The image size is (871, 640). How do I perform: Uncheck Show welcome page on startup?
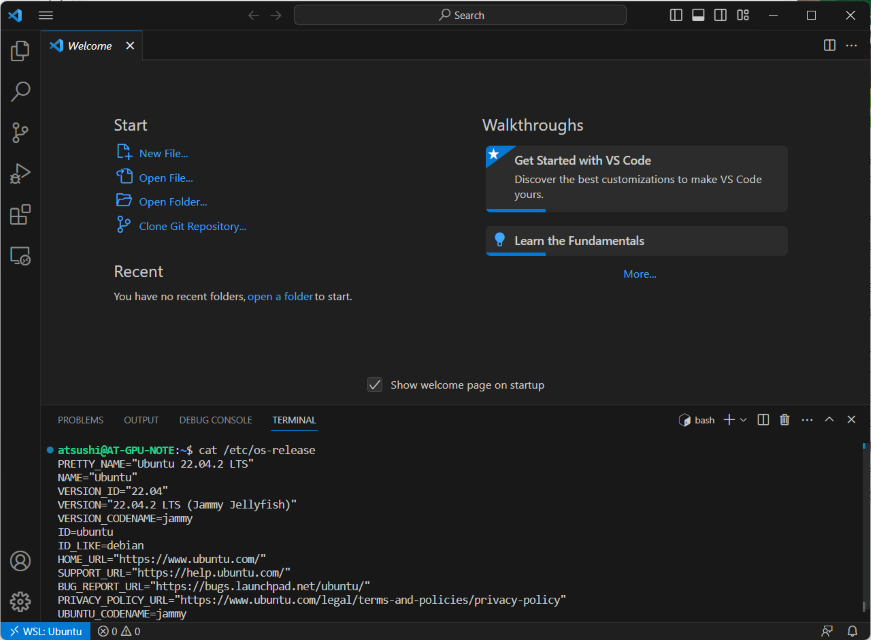[x=375, y=385]
